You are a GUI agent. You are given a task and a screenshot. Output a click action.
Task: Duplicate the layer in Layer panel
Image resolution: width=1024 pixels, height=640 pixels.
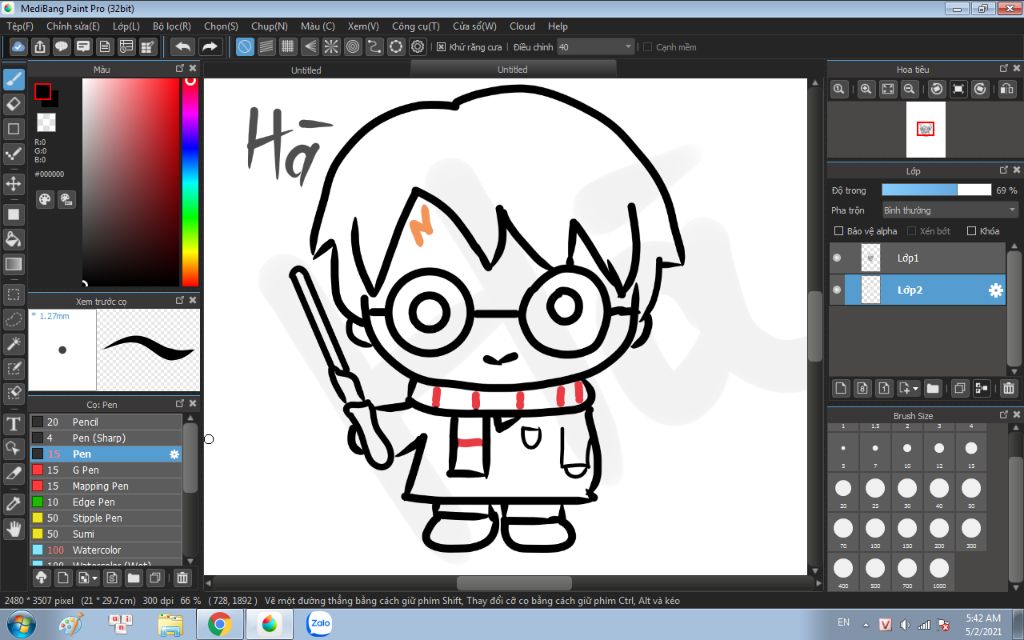click(959, 389)
